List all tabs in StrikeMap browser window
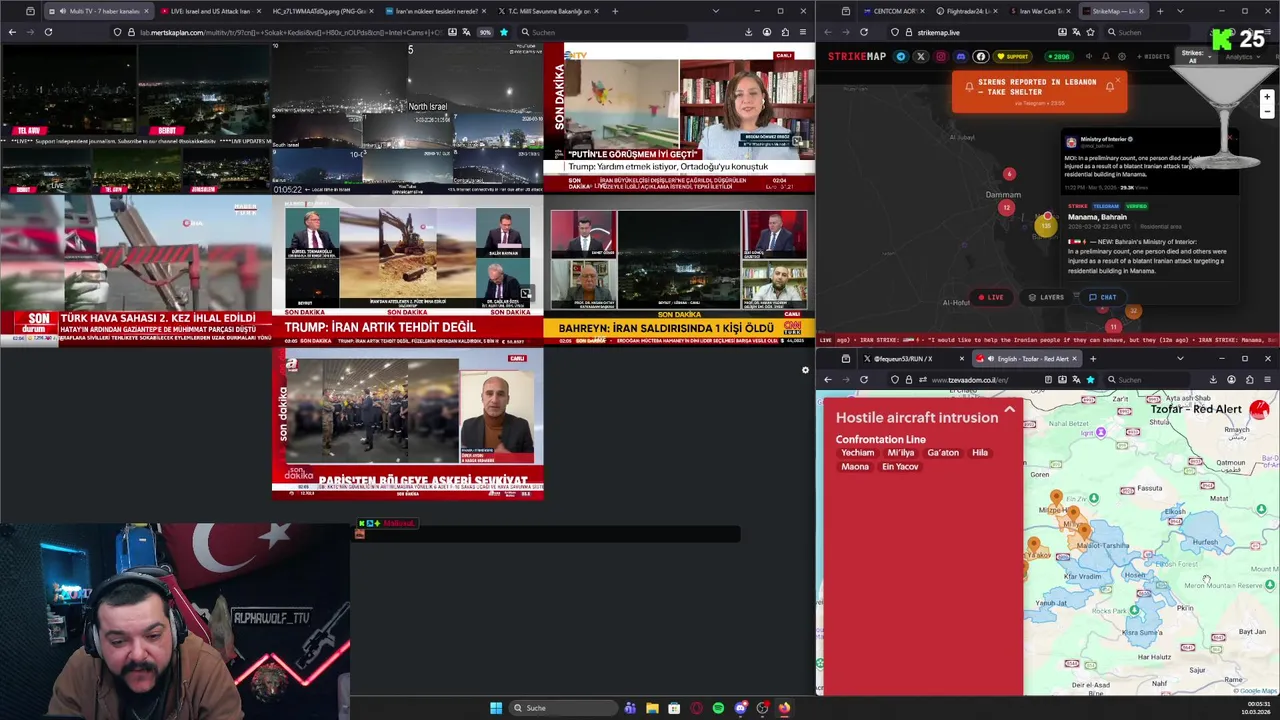The image size is (1280, 720). coord(1180,11)
